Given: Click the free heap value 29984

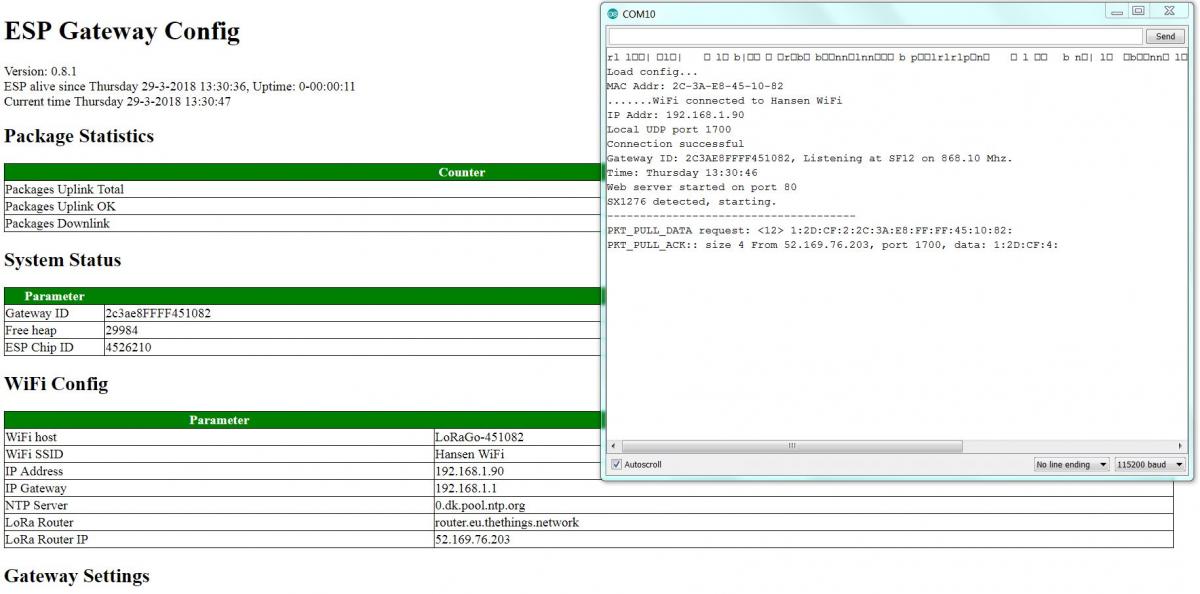Looking at the screenshot, I should 124,330.
